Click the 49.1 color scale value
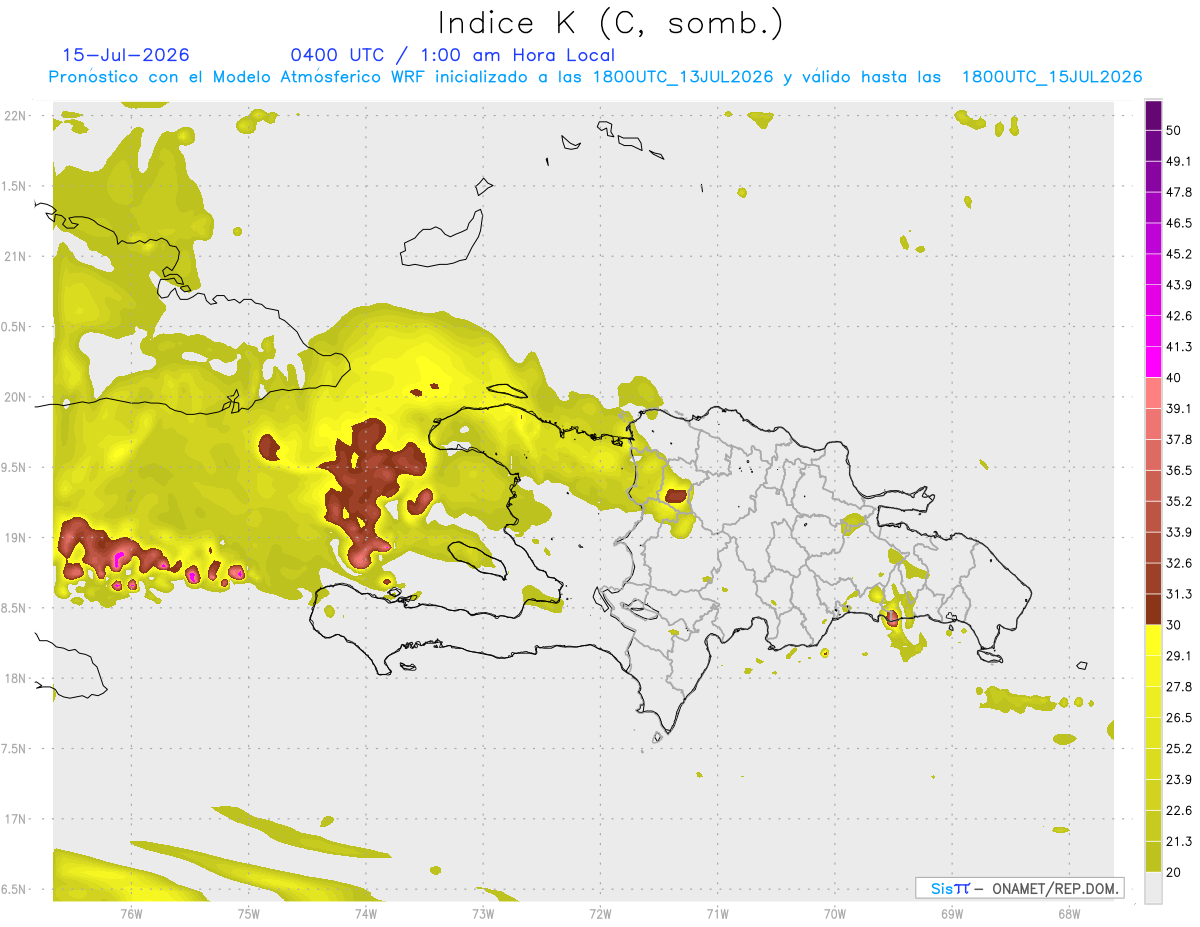 (1179, 161)
